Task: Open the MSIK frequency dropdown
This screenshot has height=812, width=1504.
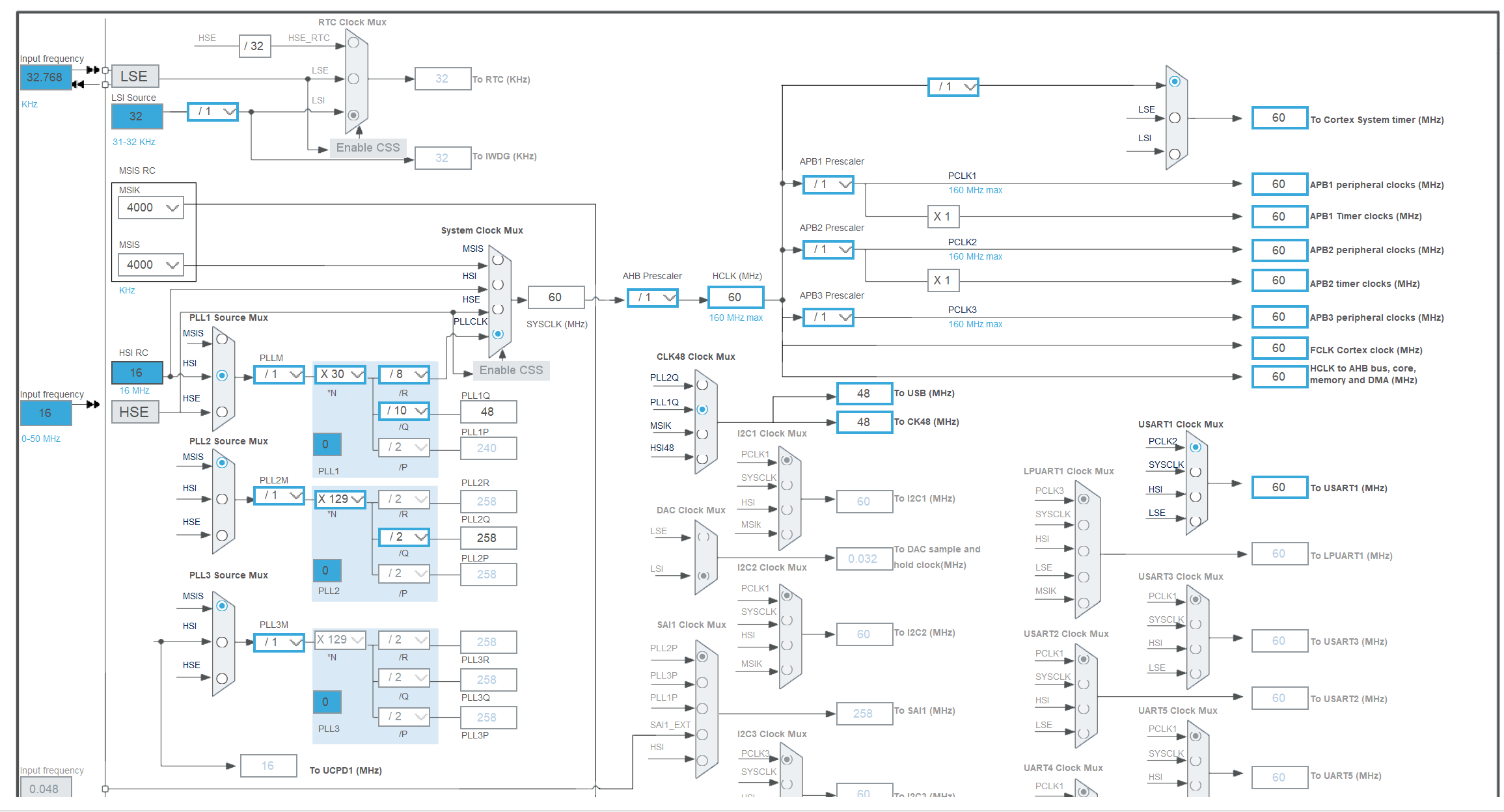Action: click(150, 207)
